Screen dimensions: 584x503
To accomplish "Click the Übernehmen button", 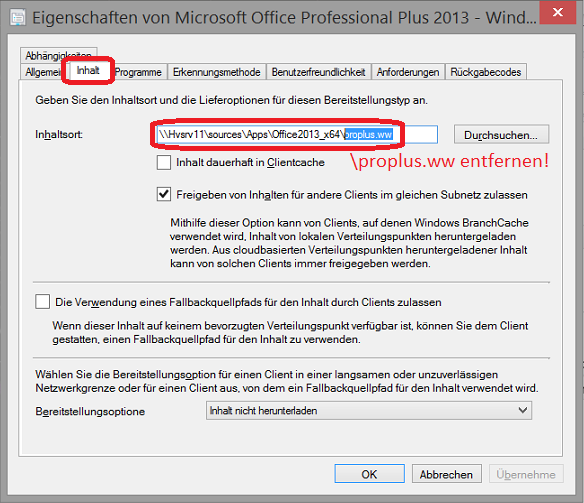I will point(526,474).
